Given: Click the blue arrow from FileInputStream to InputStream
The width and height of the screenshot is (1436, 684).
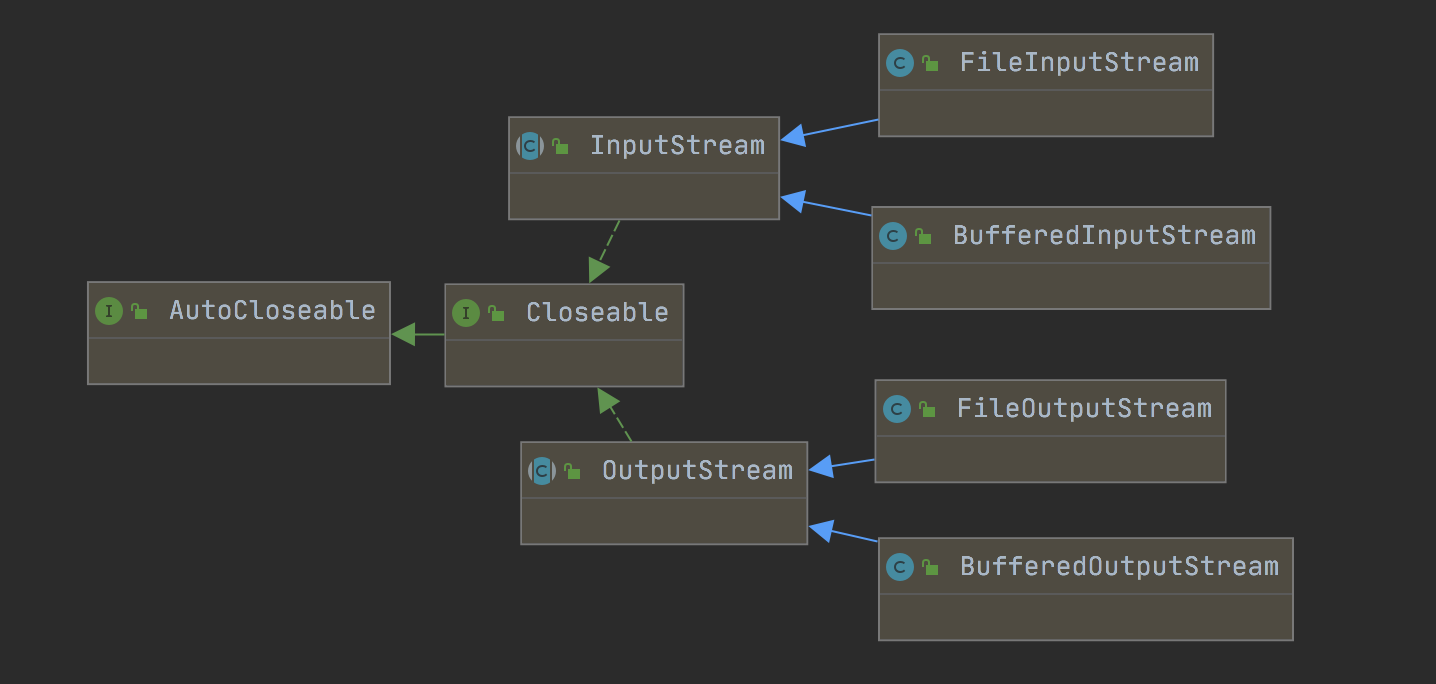Looking at the screenshot, I should [x=830, y=129].
